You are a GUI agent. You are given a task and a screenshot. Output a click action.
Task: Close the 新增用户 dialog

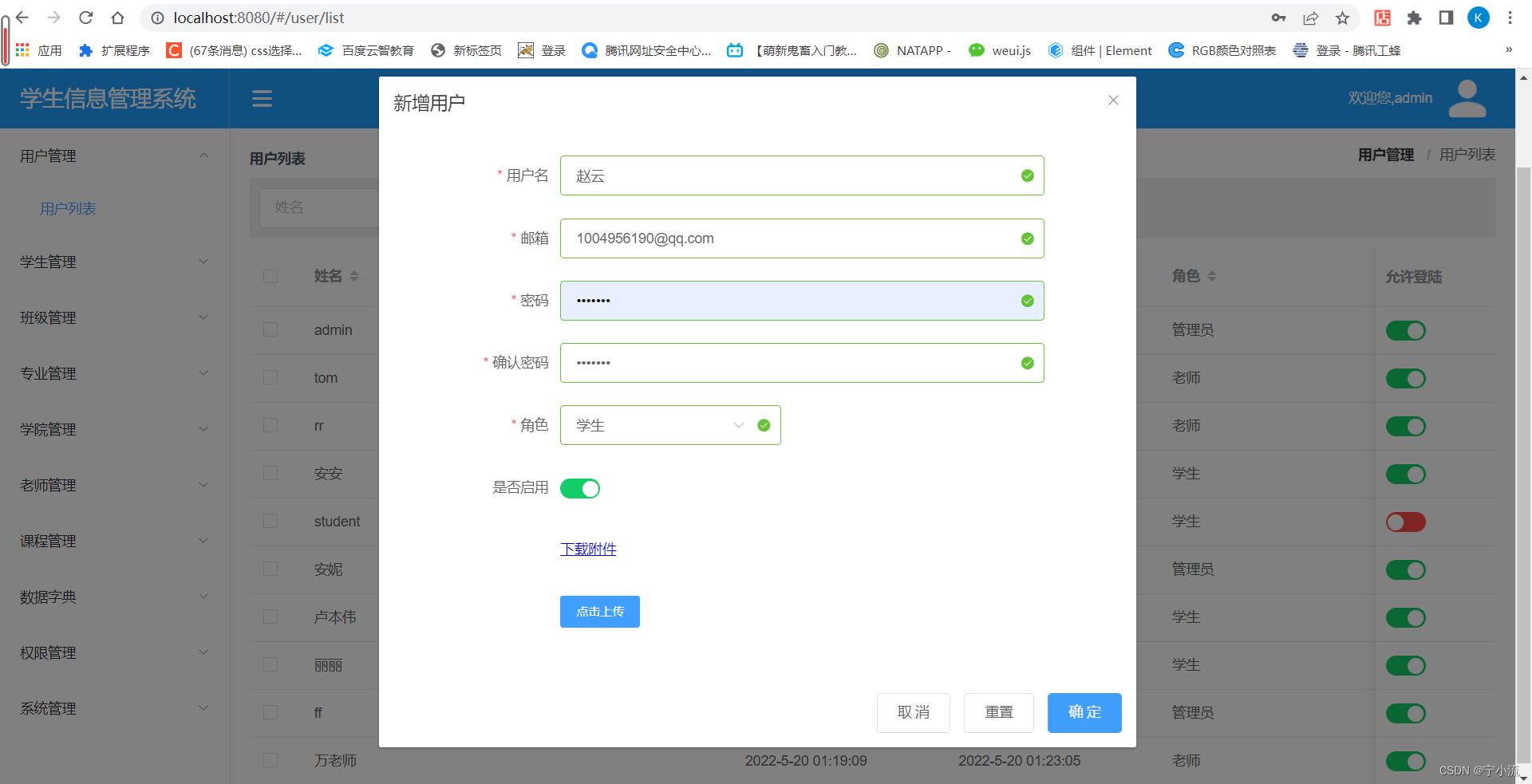pos(1113,100)
